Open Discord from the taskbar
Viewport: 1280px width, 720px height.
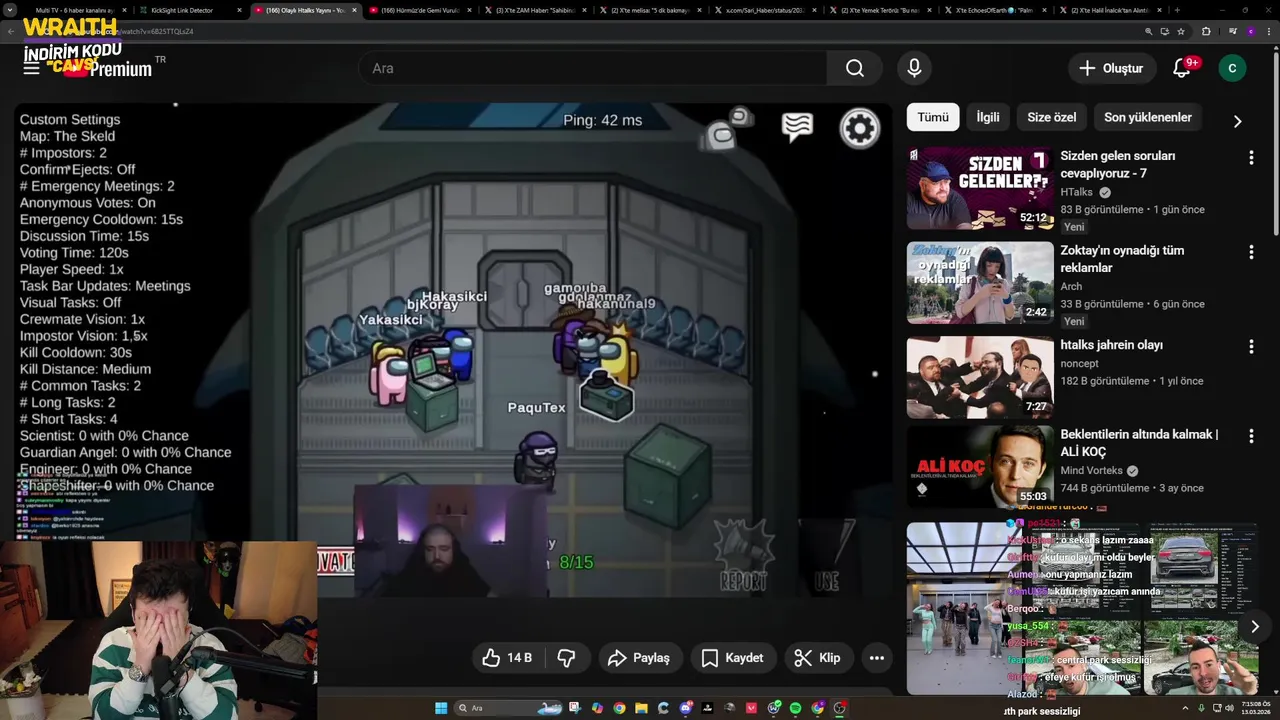[685, 708]
